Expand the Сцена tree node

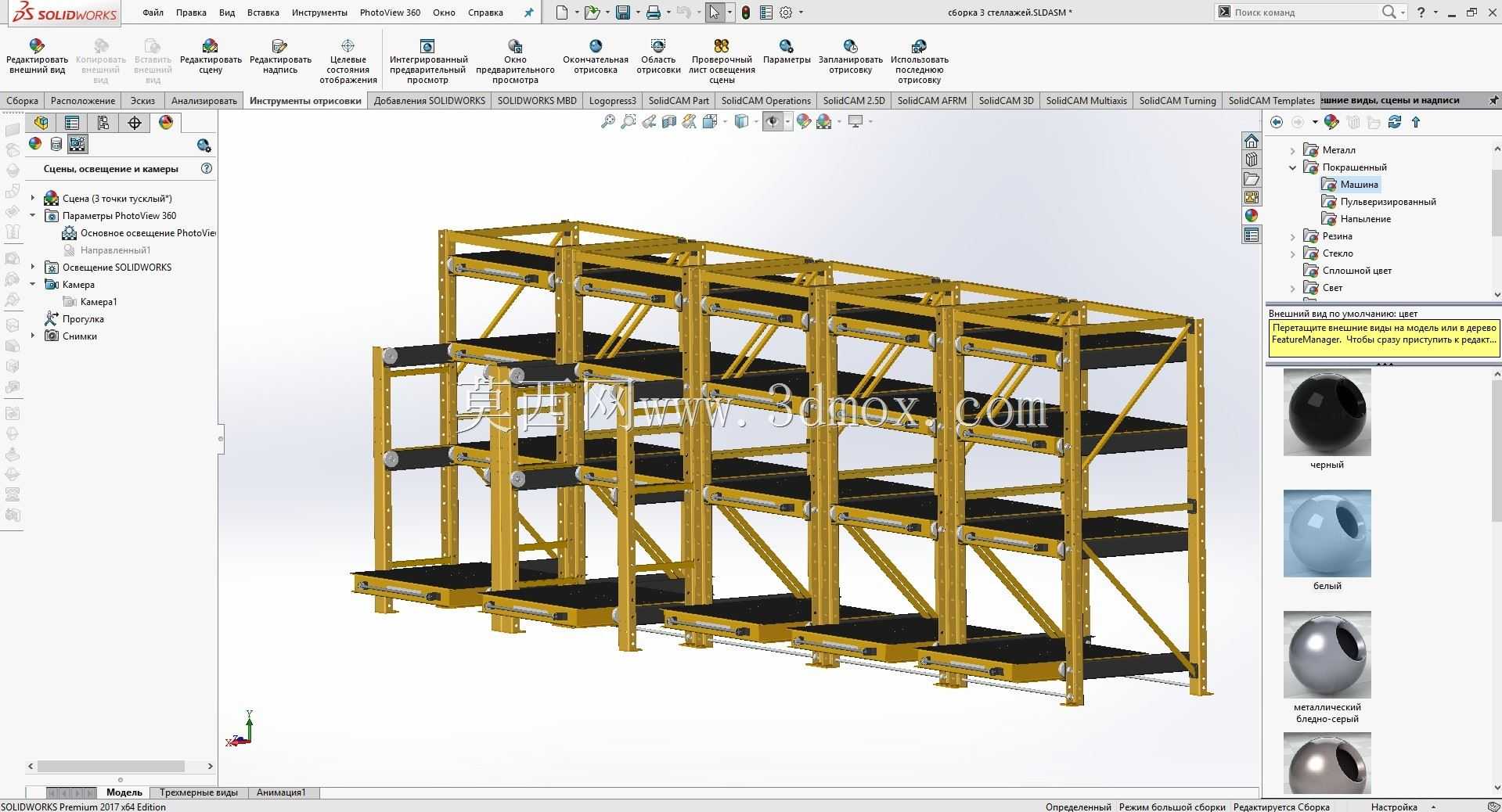[x=33, y=199]
